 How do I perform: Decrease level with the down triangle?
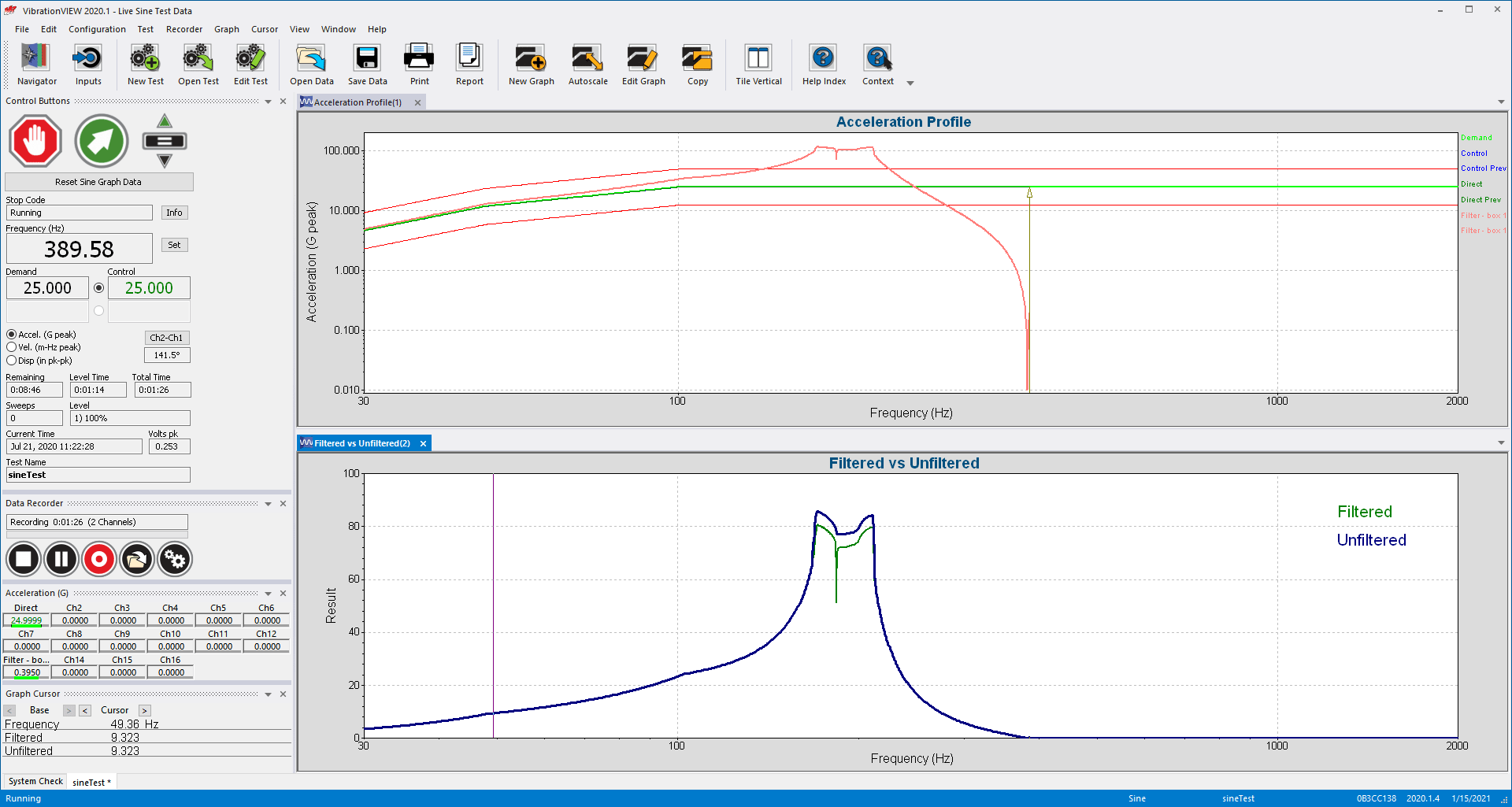point(164,161)
